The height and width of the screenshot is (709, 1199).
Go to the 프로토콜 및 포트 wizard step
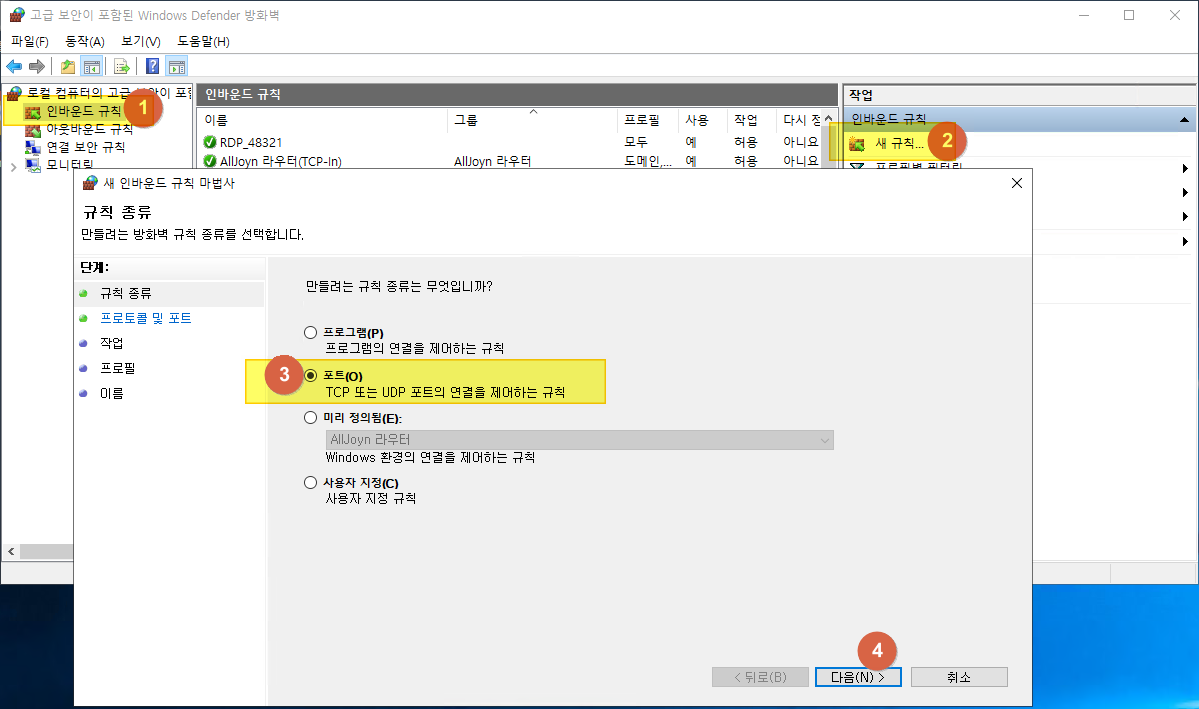click(x=145, y=318)
